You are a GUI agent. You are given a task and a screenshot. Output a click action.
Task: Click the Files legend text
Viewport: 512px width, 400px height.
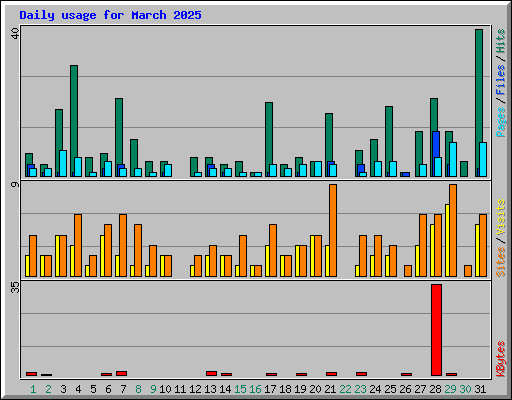(x=500, y=80)
